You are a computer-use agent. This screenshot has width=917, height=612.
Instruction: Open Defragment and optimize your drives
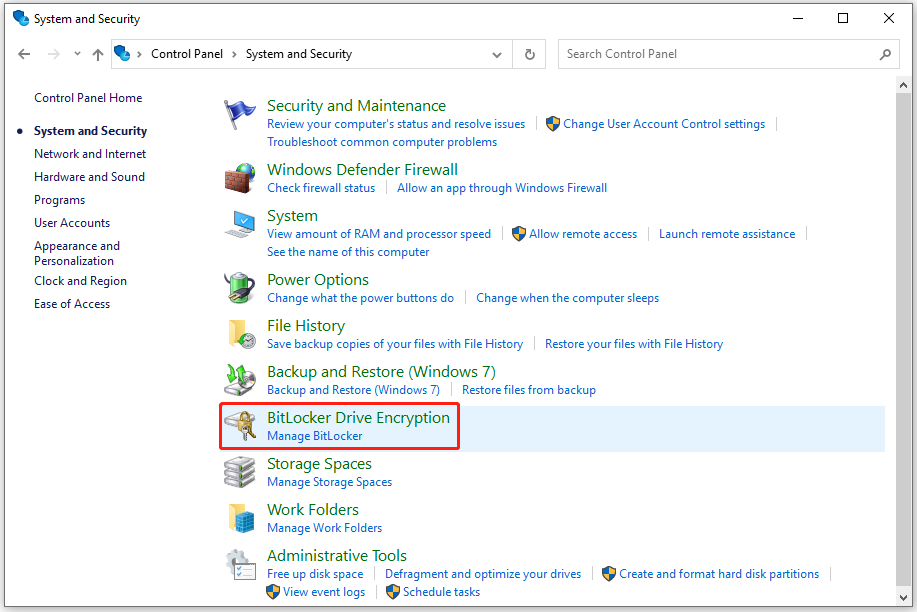[483, 574]
